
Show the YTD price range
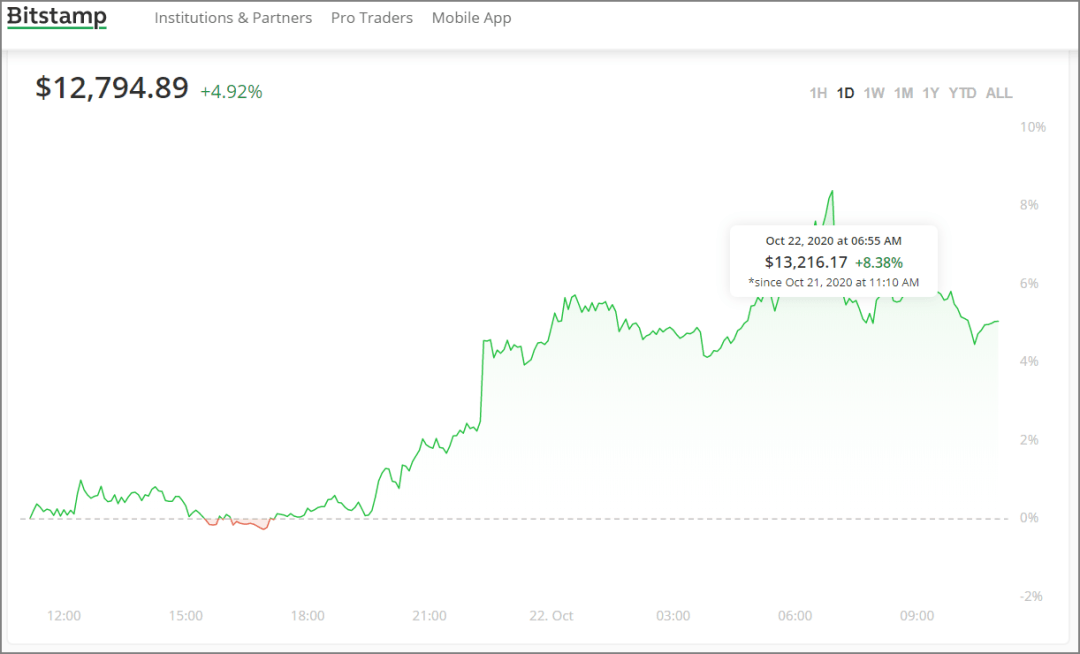[962, 93]
